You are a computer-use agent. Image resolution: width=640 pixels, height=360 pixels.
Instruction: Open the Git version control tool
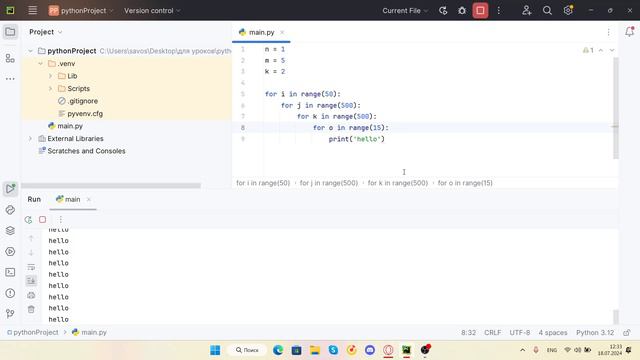pos(10,313)
